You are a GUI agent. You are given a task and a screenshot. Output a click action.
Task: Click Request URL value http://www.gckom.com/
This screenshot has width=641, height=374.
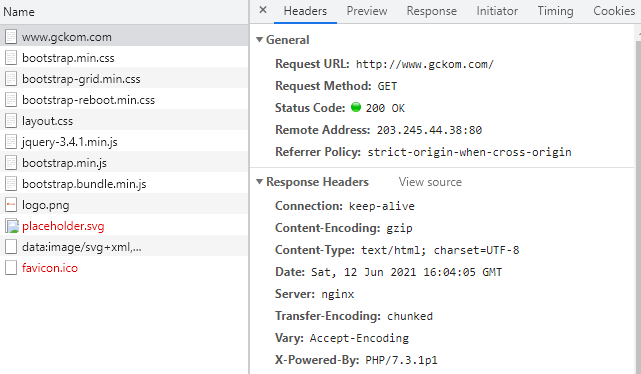click(425, 64)
